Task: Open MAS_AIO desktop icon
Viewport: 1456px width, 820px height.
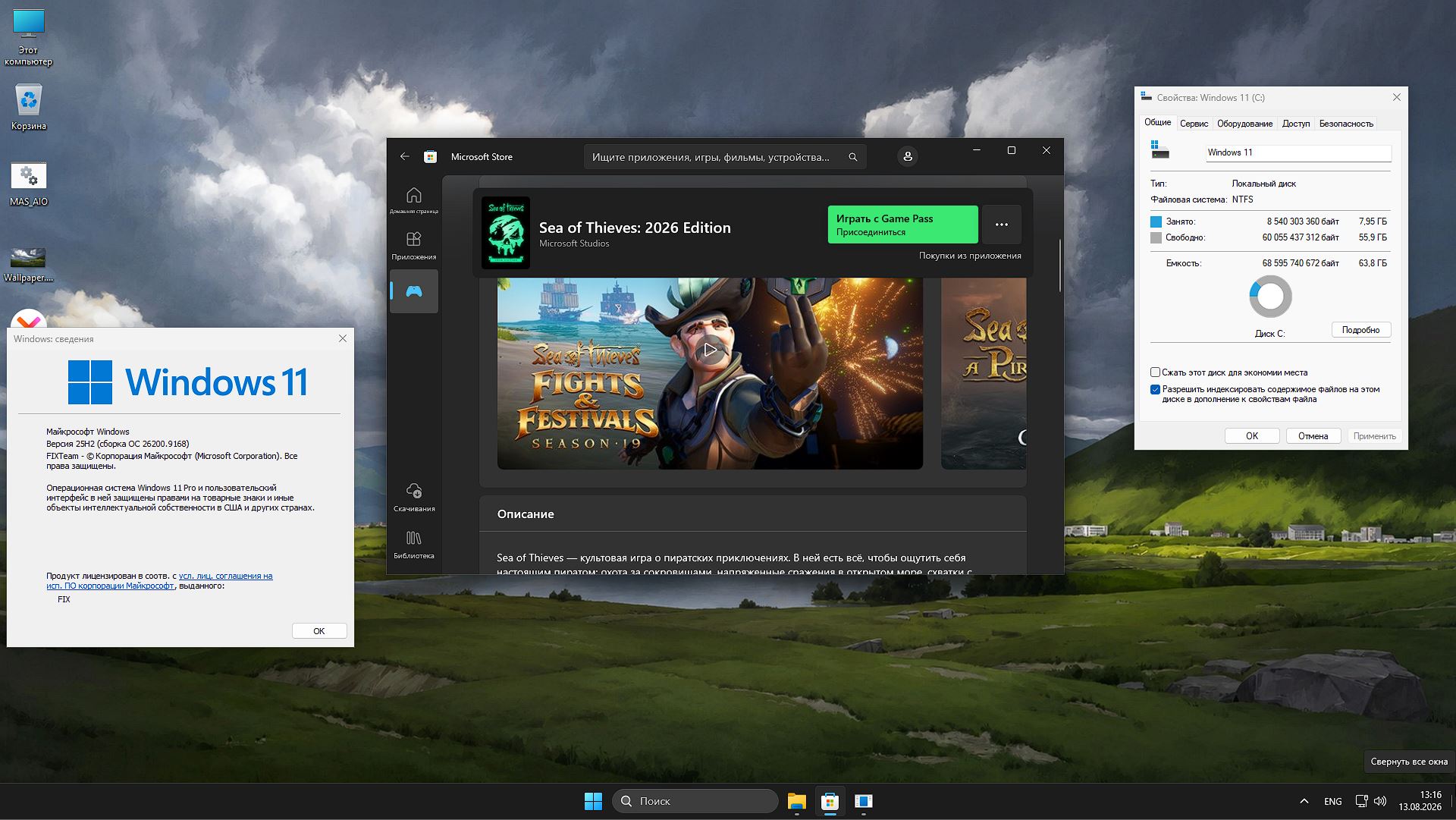Action: (29, 184)
